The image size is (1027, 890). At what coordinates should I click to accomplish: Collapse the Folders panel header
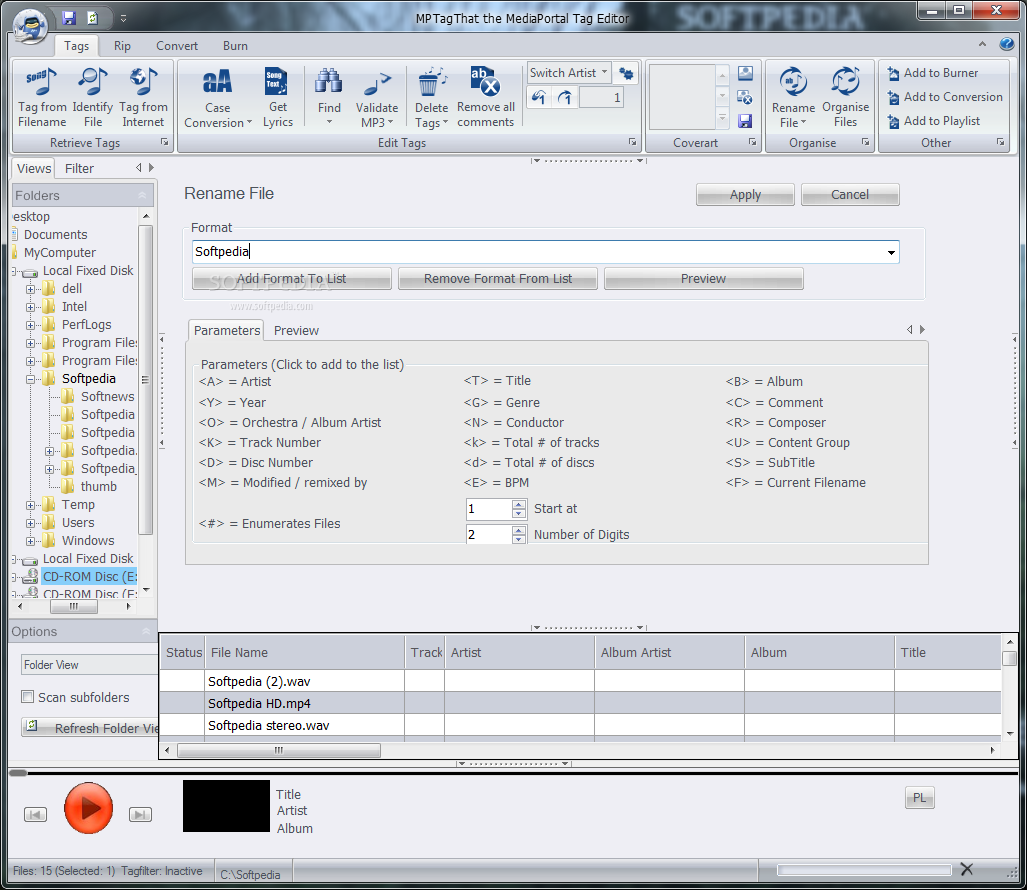pyautogui.click(x=142, y=195)
